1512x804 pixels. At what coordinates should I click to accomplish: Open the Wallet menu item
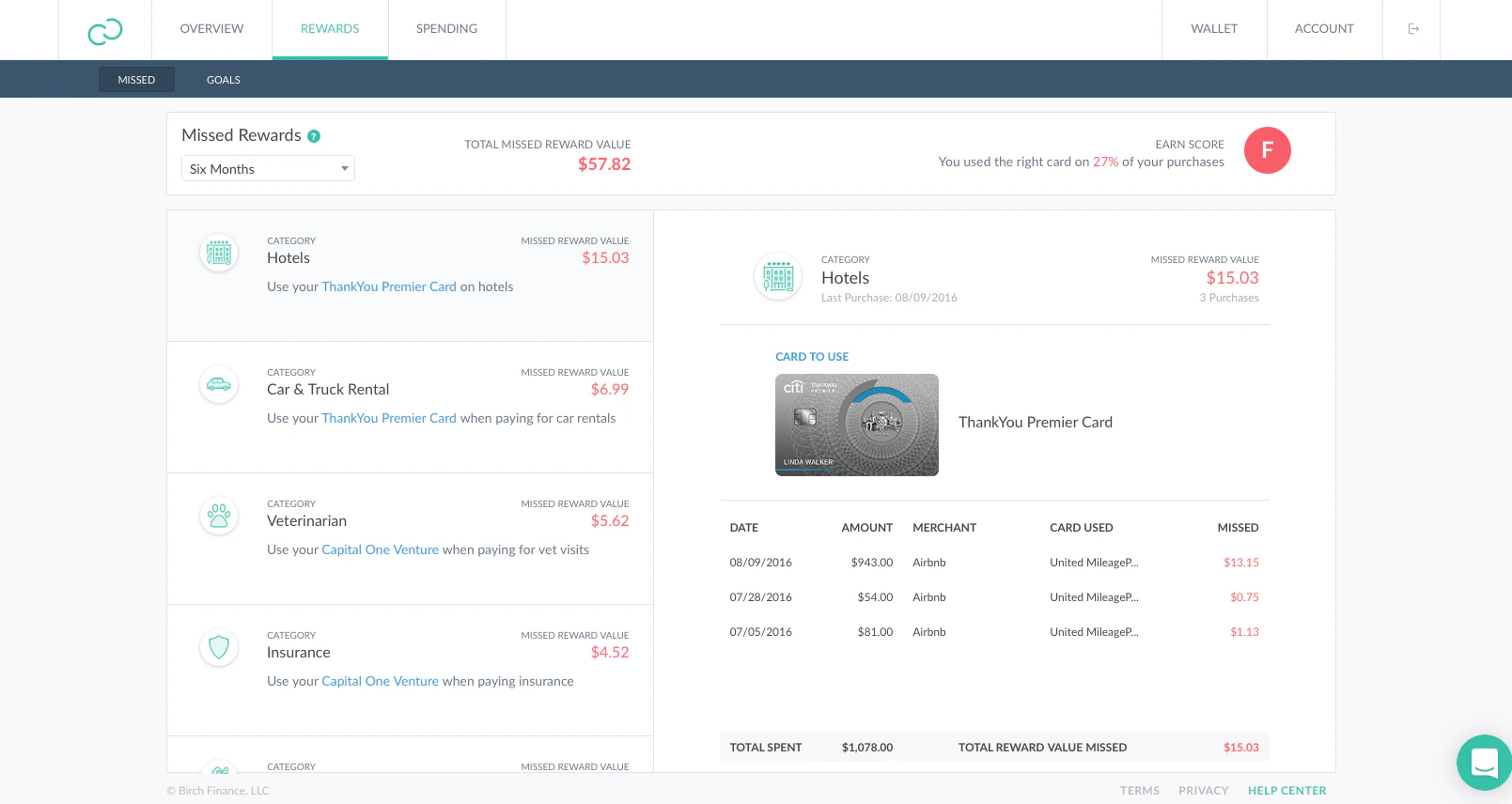tap(1214, 29)
